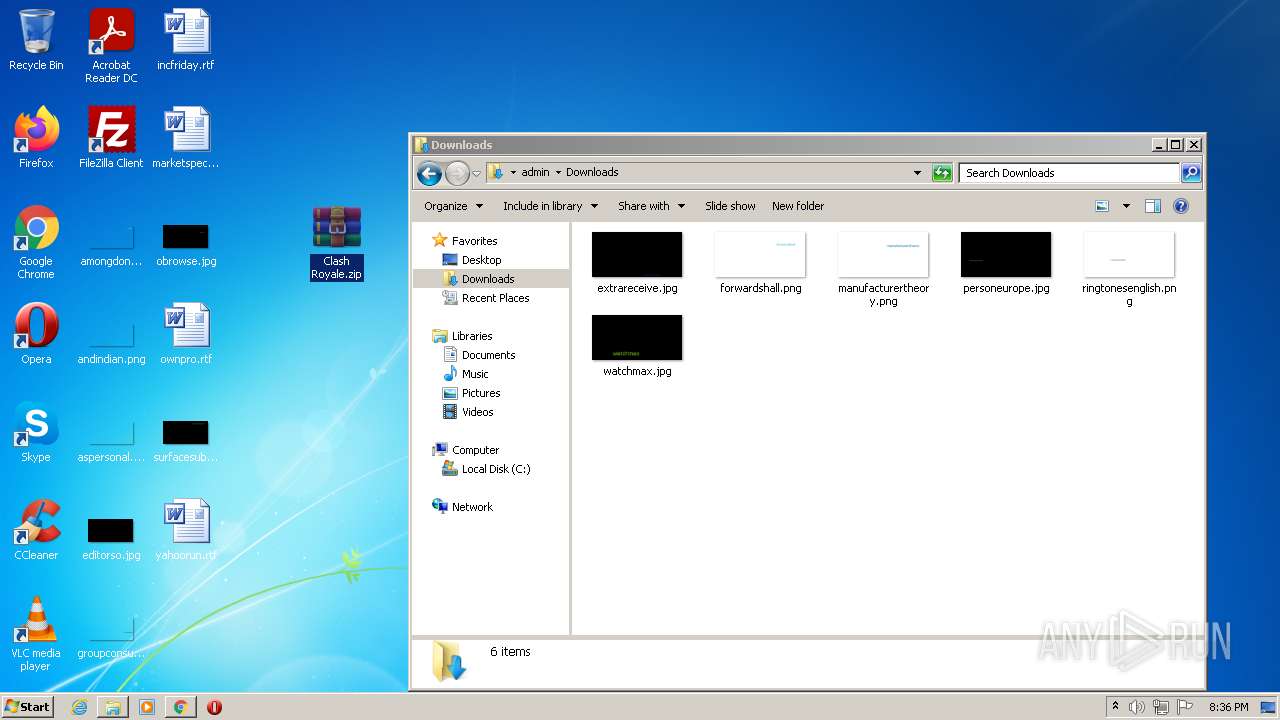Select forwardshall.png thumbnail
The width and height of the screenshot is (1280, 720).
[760, 263]
